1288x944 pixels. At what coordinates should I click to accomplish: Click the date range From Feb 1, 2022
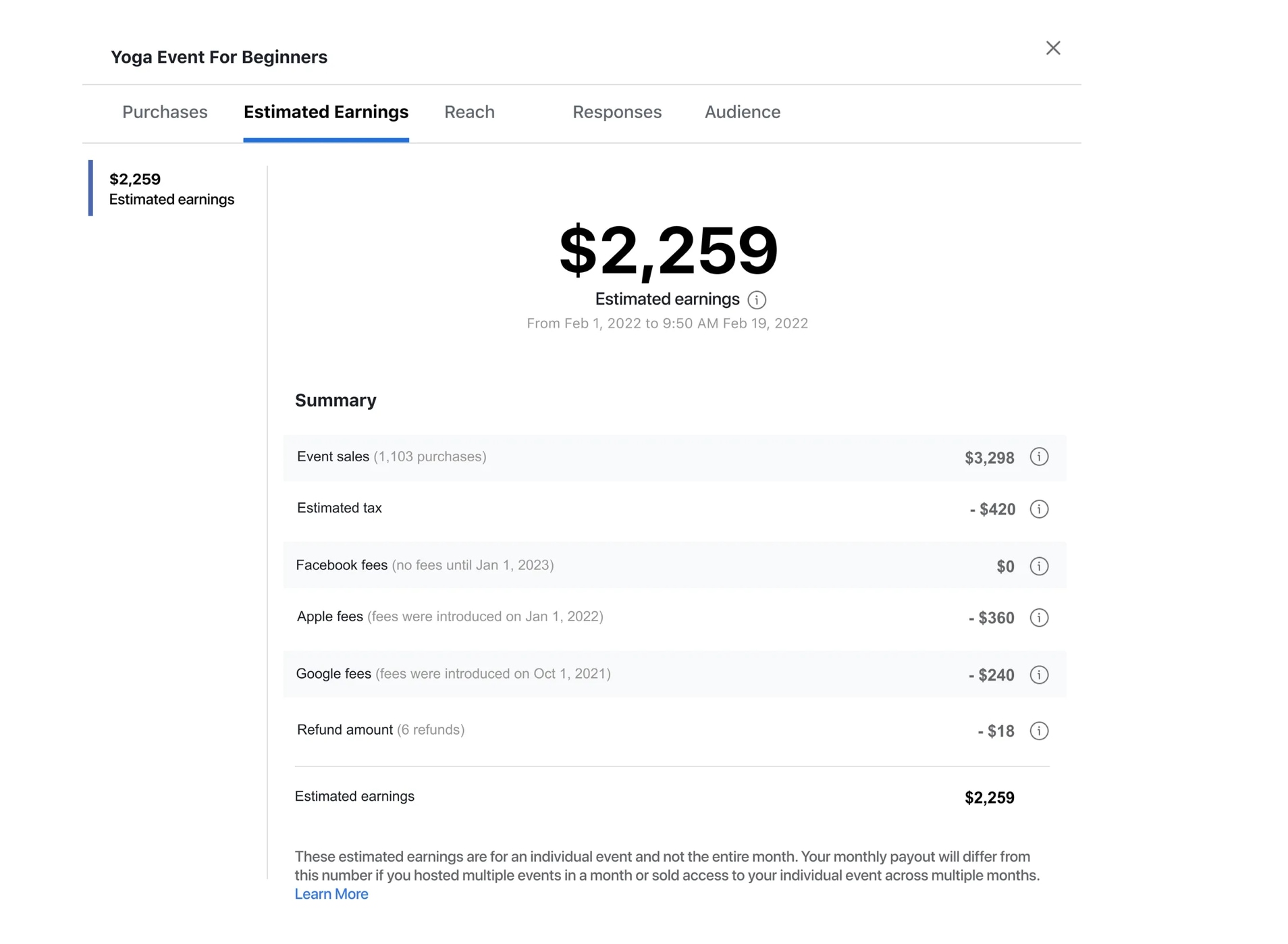click(x=667, y=323)
